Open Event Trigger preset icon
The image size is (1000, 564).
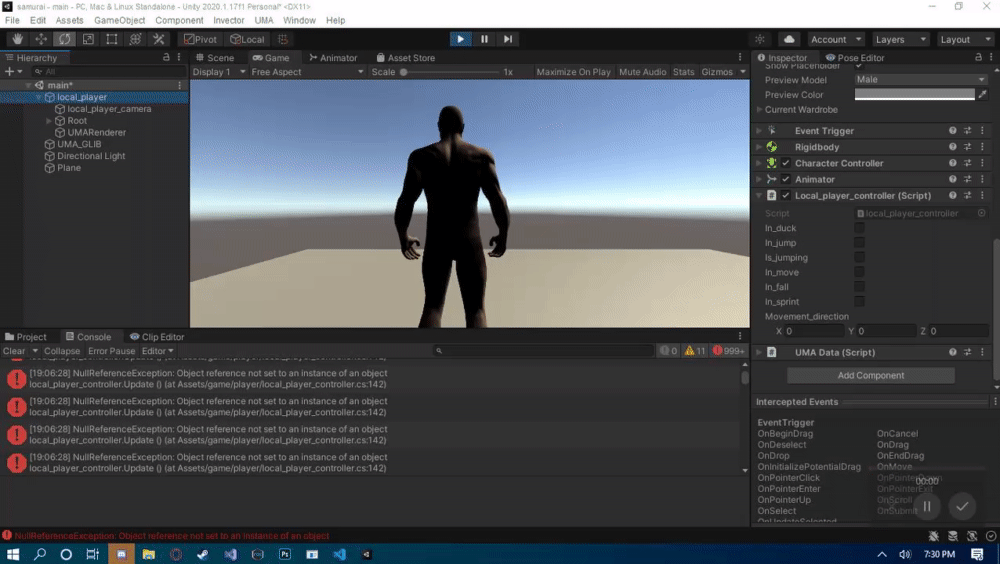pyautogui.click(x=967, y=131)
